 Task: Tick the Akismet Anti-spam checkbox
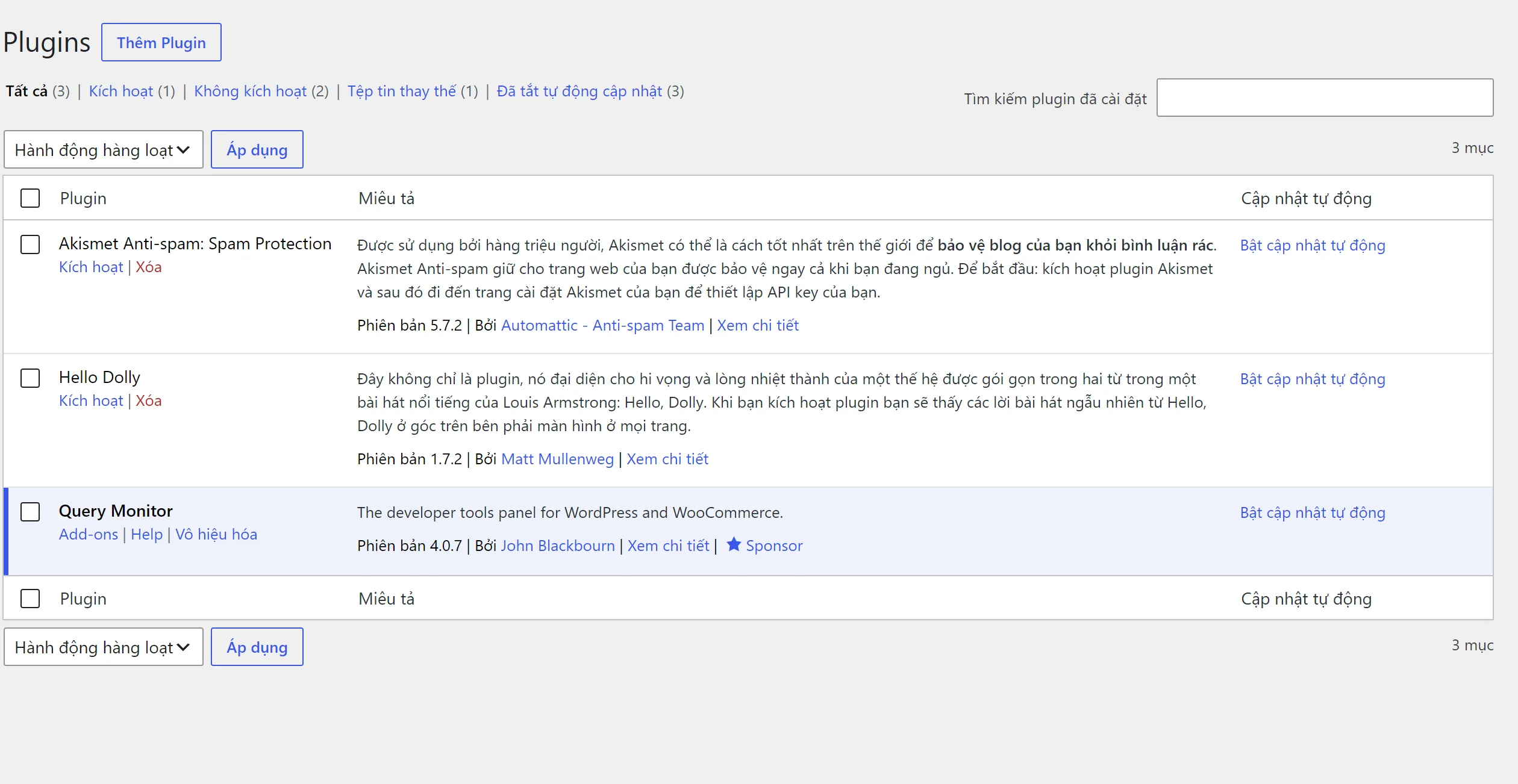tap(30, 244)
